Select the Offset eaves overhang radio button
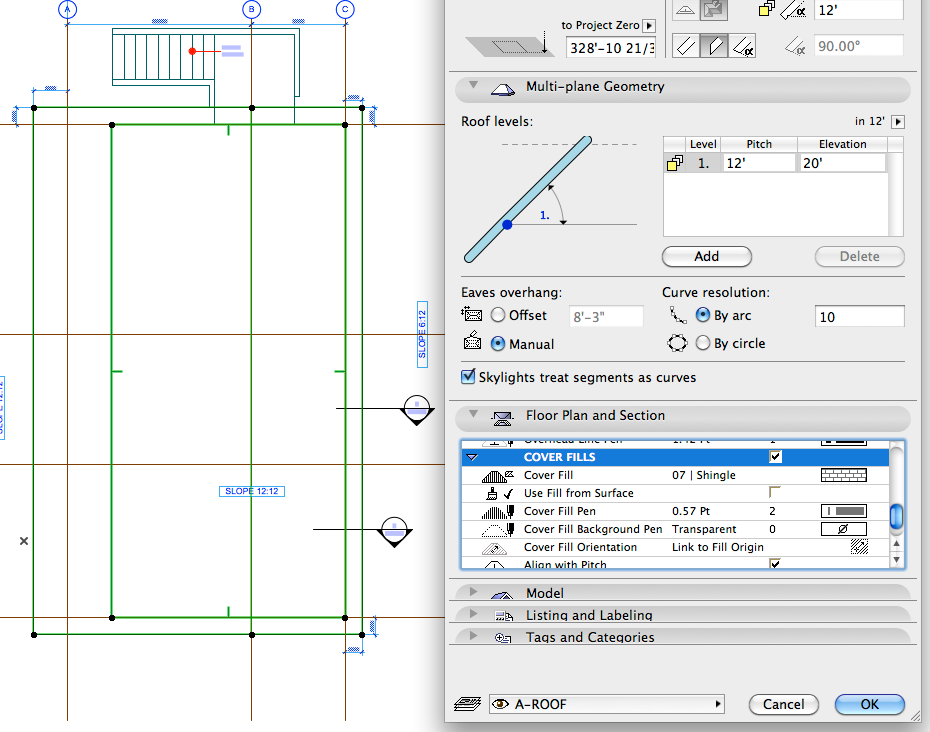The image size is (930, 732). tap(498, 315)
